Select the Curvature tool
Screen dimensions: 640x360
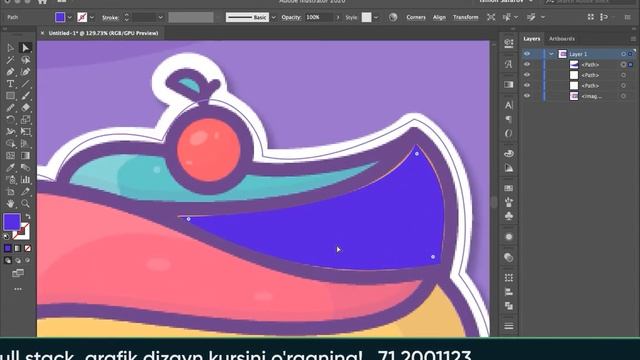(x=25, y=72)
